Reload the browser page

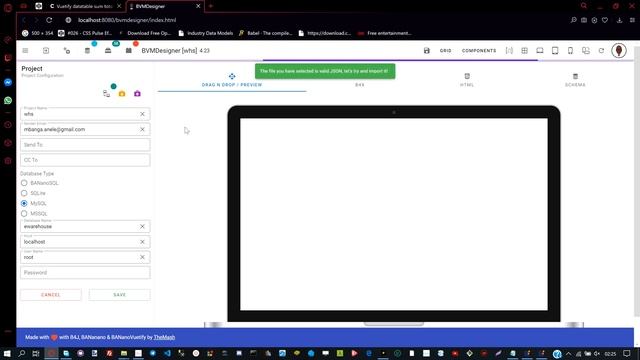pos(49,20)
